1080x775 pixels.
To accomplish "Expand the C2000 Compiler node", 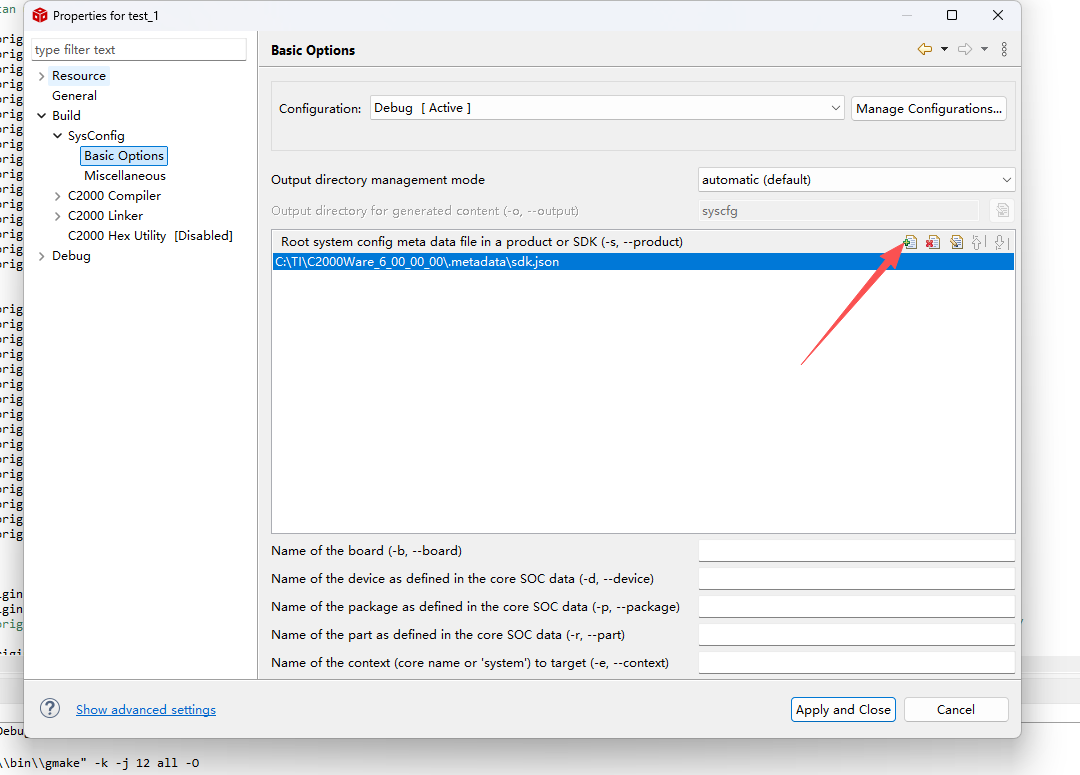I will (58, 196).
